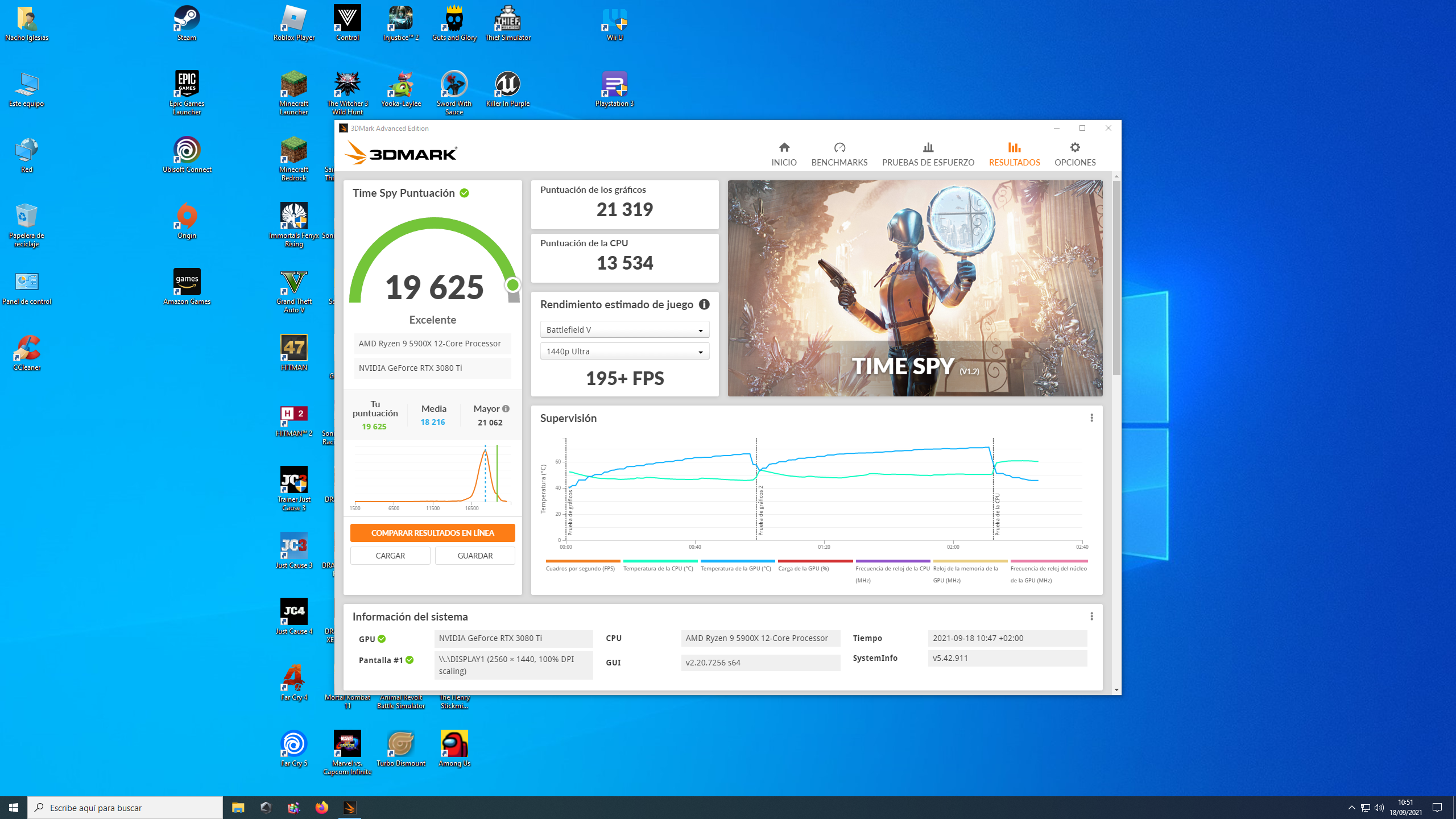Click COMPARAR RESULTADOS EN LÍNEA button
The image size is (1456, 819).
[432, 533]
